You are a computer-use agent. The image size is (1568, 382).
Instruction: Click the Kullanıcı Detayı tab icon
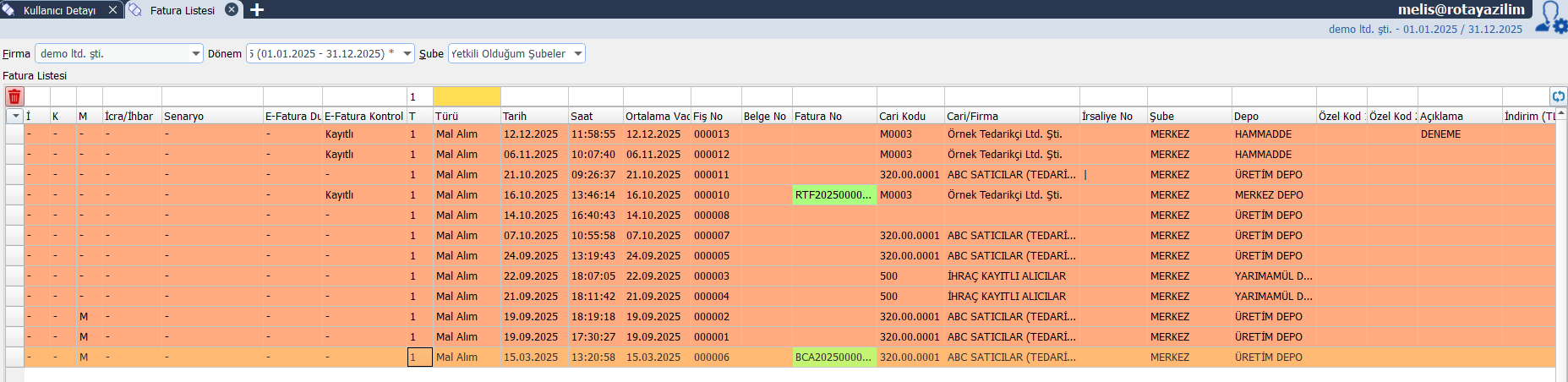(x=8, y=10)
